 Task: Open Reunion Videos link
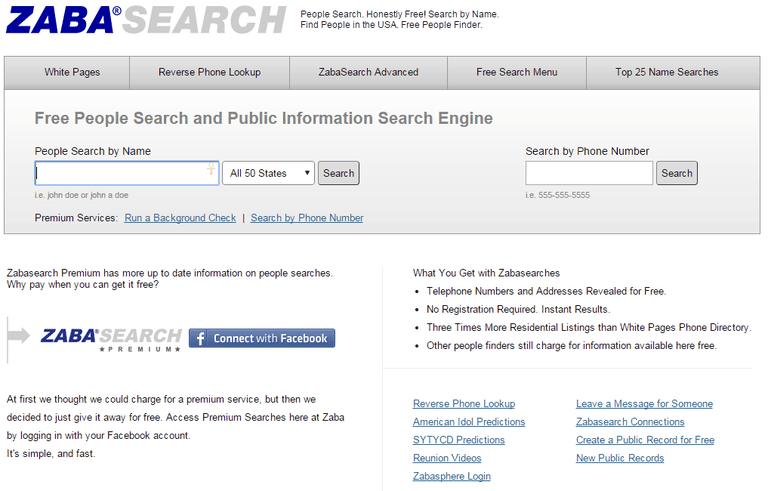447,458
